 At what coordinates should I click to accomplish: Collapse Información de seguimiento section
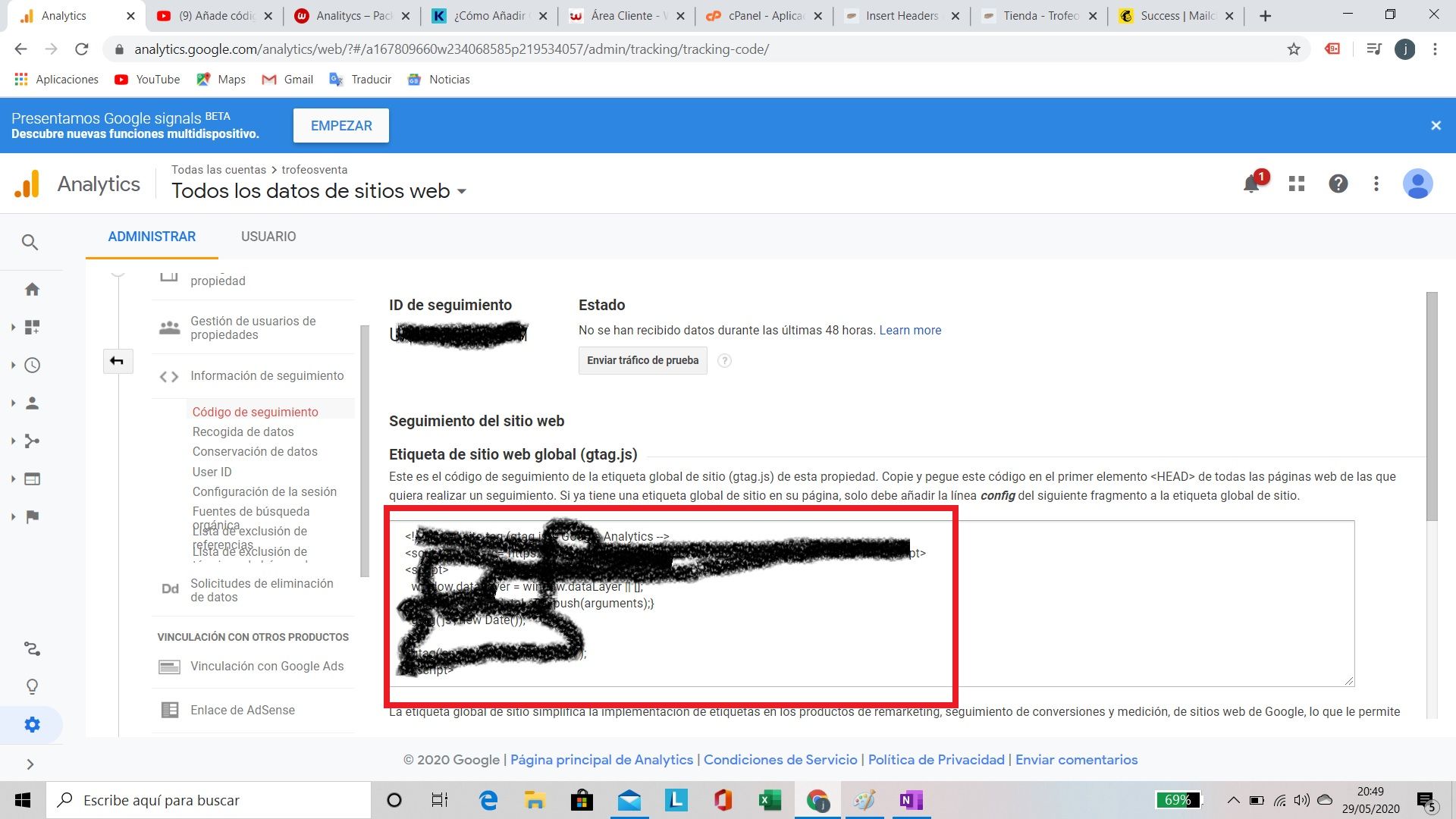point(253,376)
